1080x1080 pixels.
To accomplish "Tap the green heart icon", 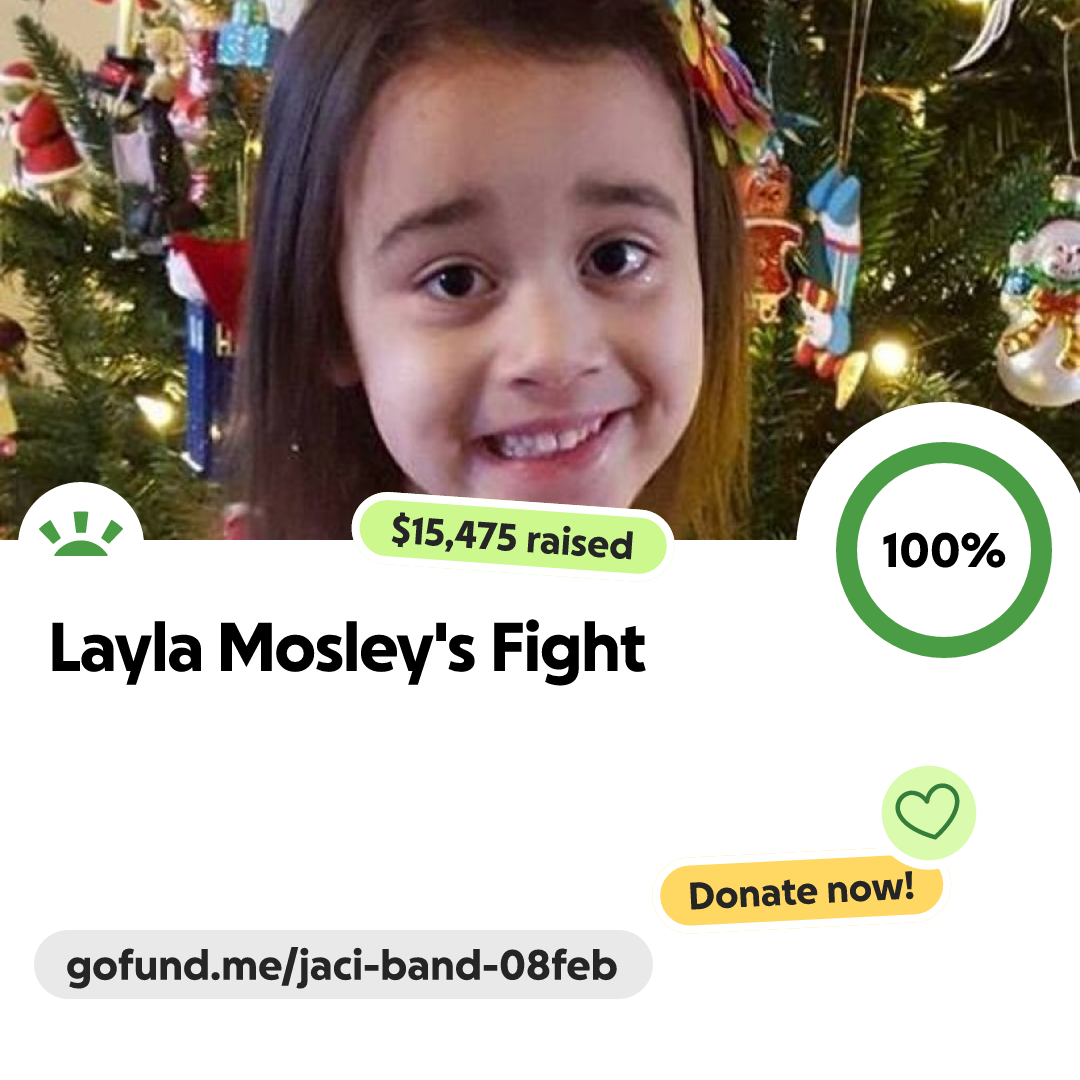I will tap(928, 811).
